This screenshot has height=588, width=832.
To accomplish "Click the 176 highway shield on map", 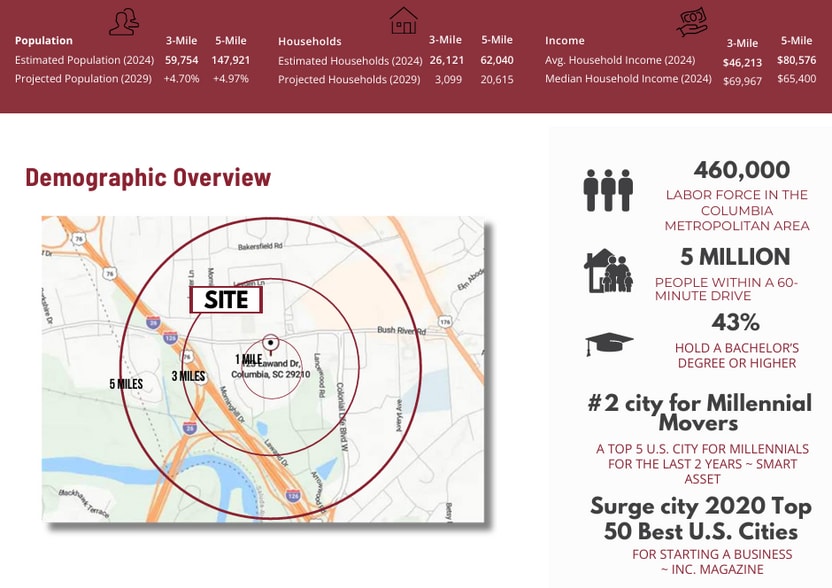I will [444, 322].
